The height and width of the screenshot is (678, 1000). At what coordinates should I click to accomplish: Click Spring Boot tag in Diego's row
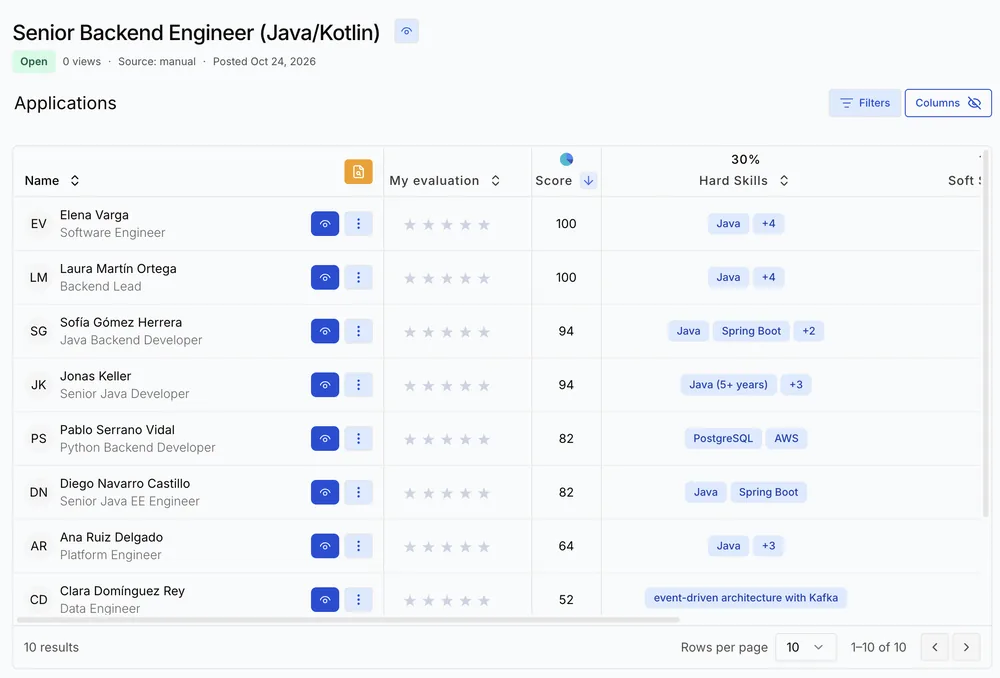[768, 492]
